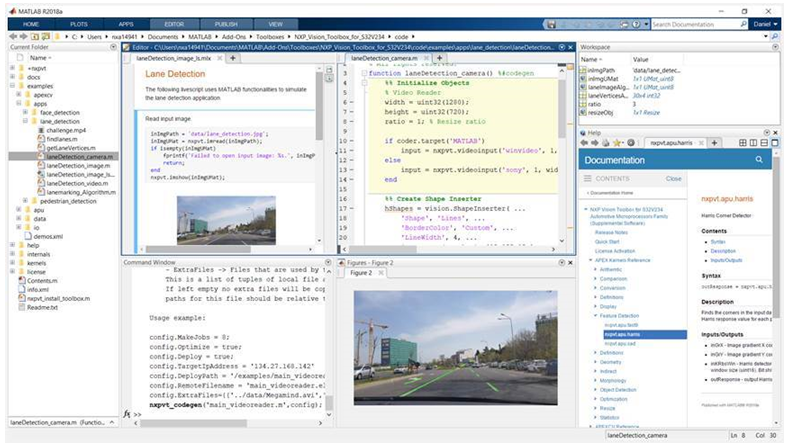Click the Help favorites star icon
The width and height of the screenshot is (787, 448).
point(617,142)
